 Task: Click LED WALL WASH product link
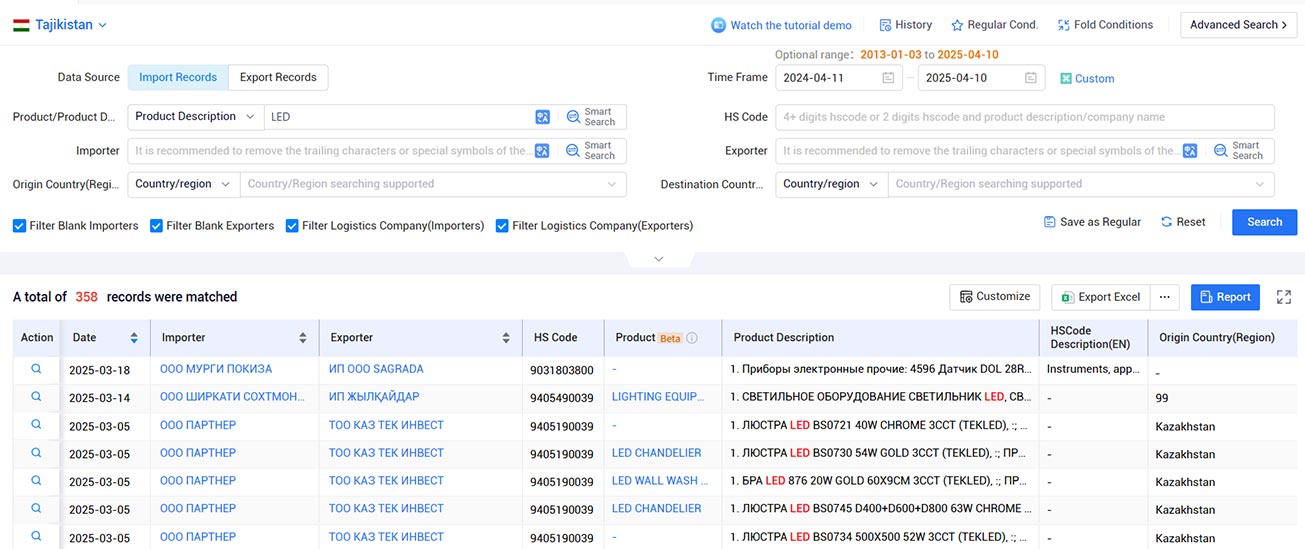pos(660,481)
